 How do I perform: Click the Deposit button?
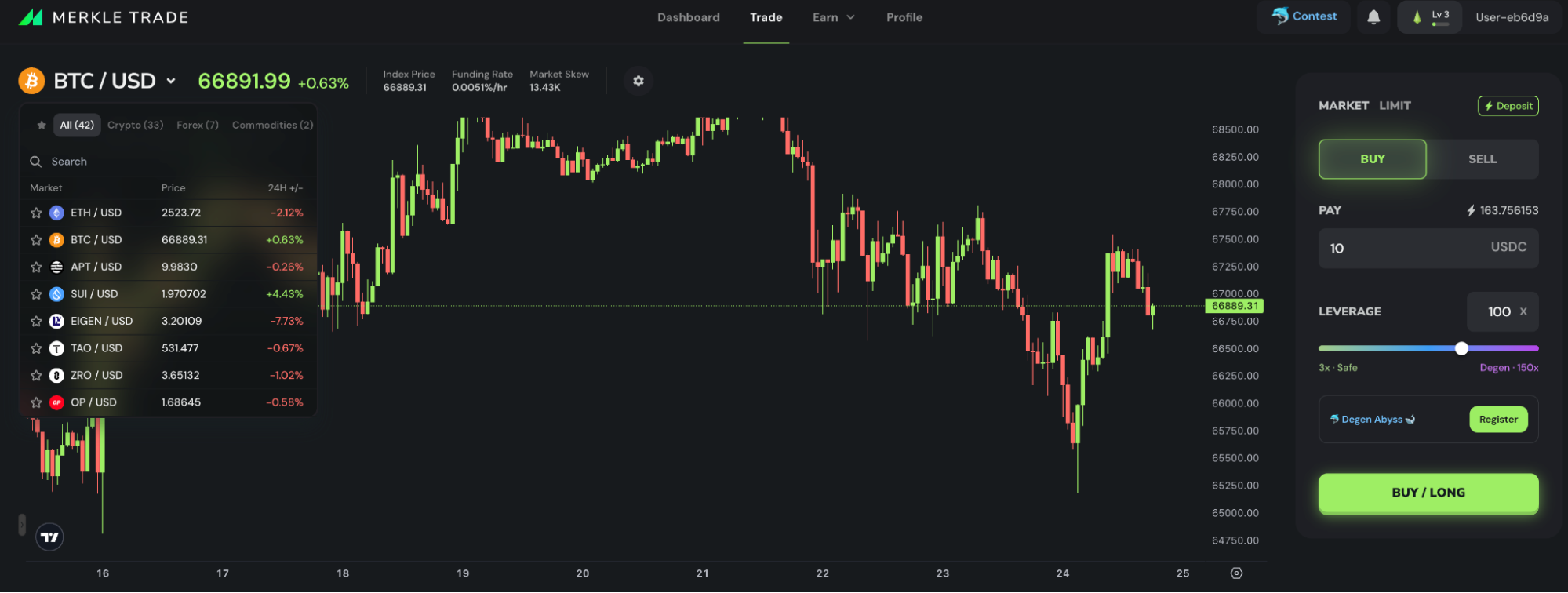[1508, 106]
